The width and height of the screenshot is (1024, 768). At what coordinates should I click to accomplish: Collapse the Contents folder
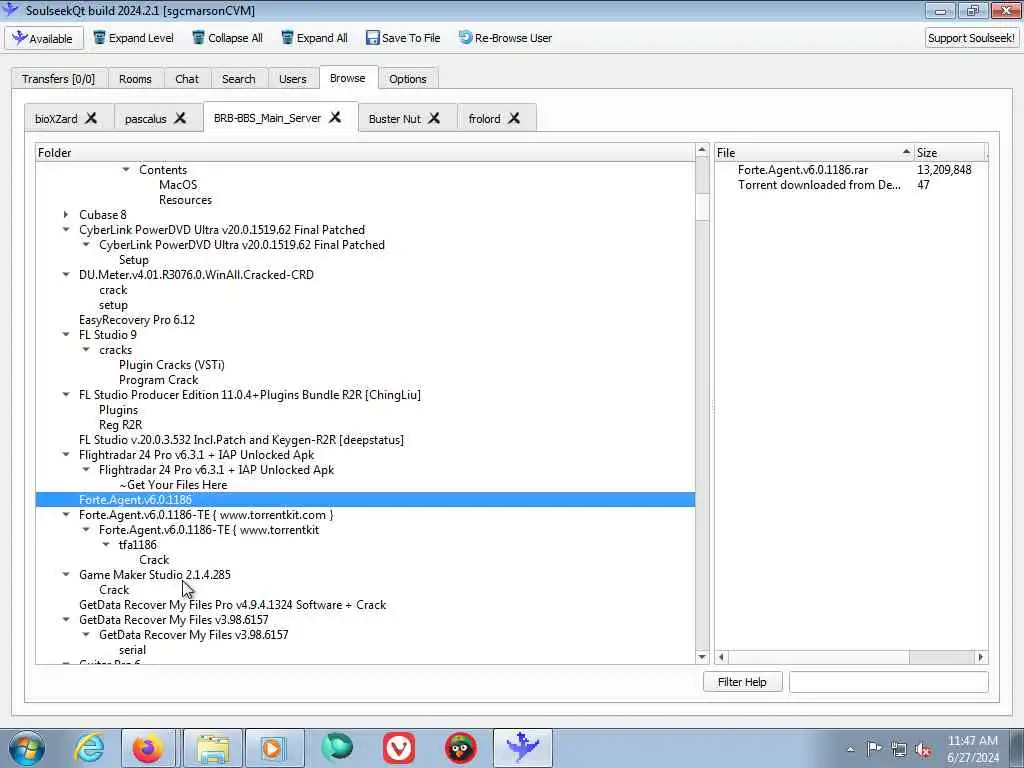pos(125,170)
